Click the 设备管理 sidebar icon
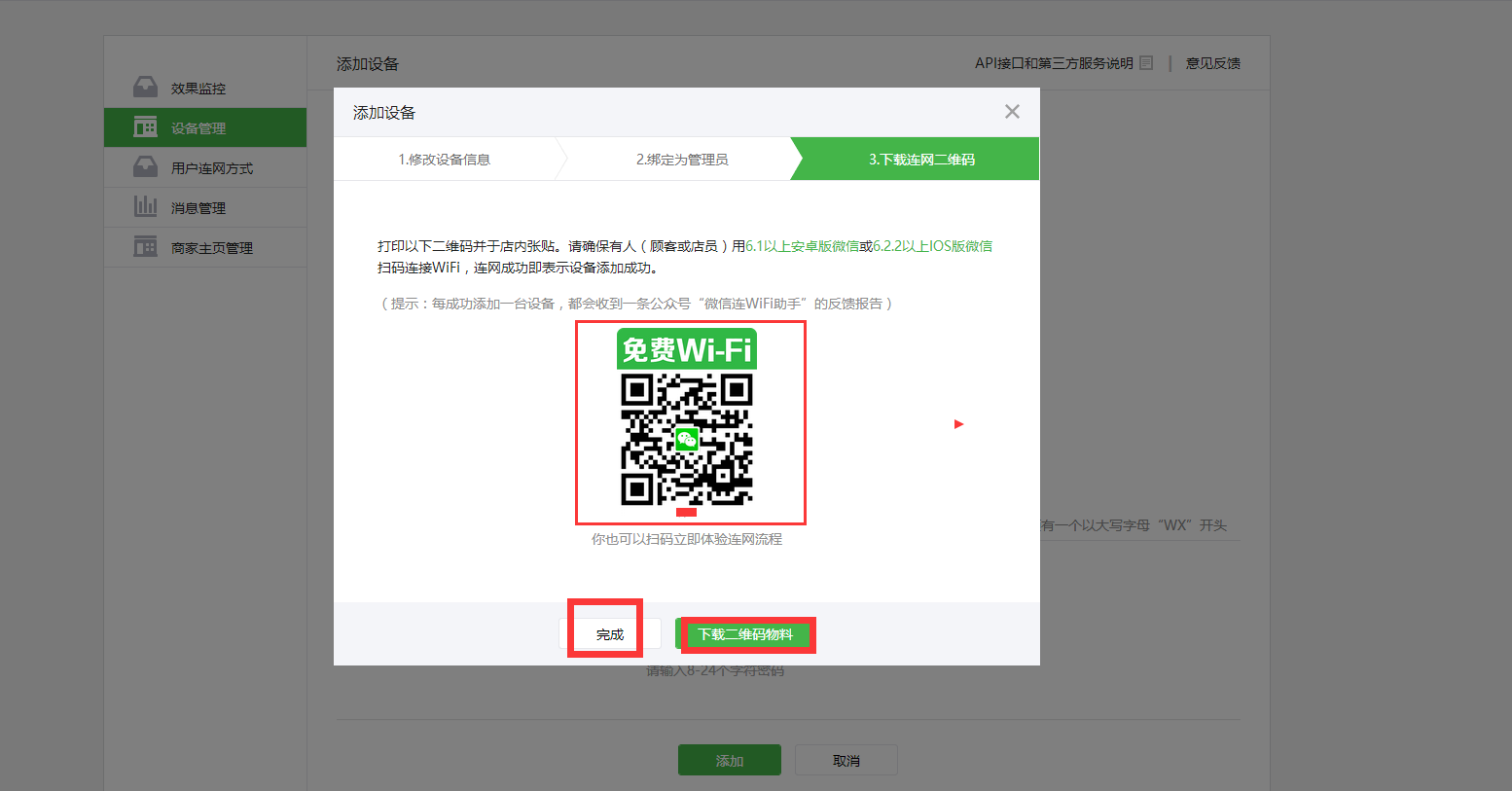 pos(145,126)
